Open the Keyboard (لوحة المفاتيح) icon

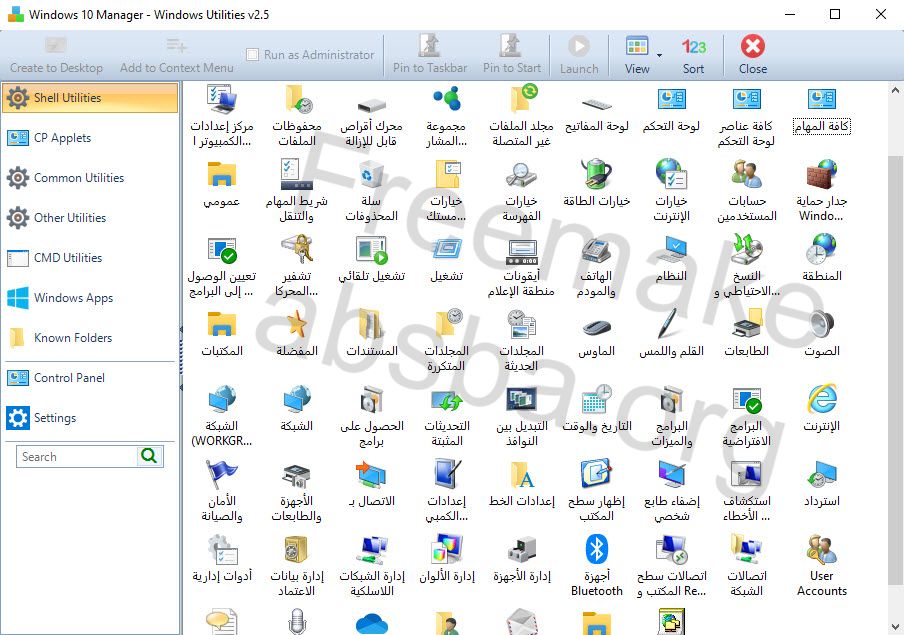pyautogui.click(x=597, y=104)
